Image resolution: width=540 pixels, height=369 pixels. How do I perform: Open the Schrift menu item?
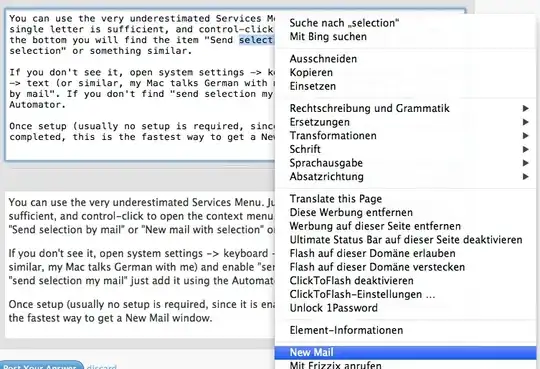coord(405,149)
